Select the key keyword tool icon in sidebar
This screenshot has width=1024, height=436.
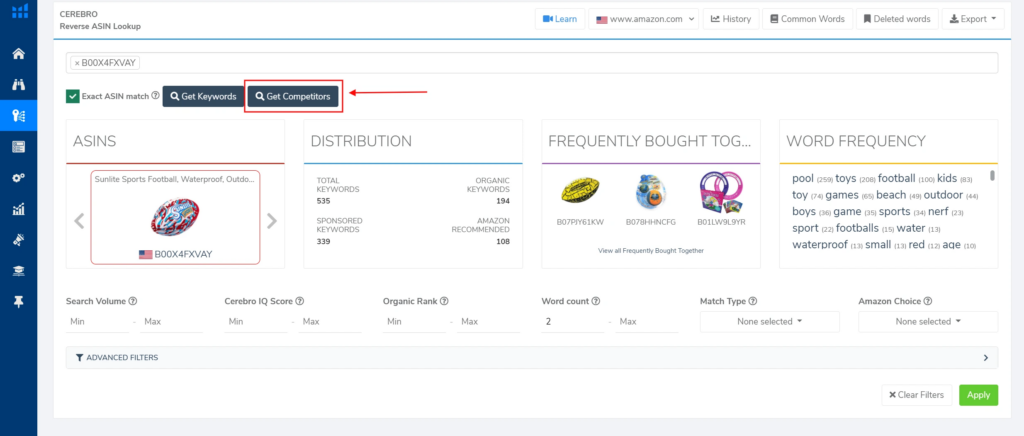click(x=19, y=116)
